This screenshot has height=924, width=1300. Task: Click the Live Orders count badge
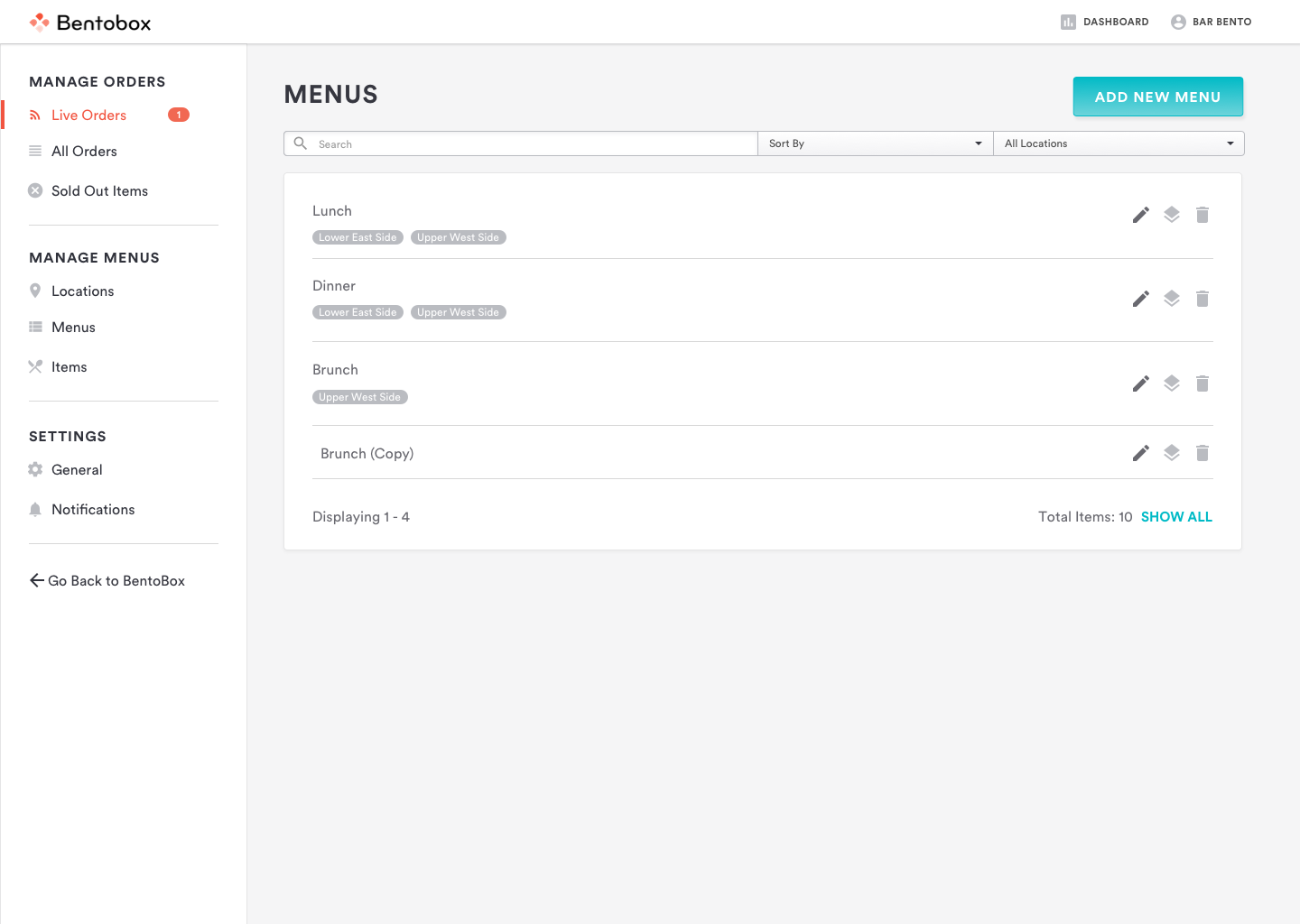pos(179,115)
